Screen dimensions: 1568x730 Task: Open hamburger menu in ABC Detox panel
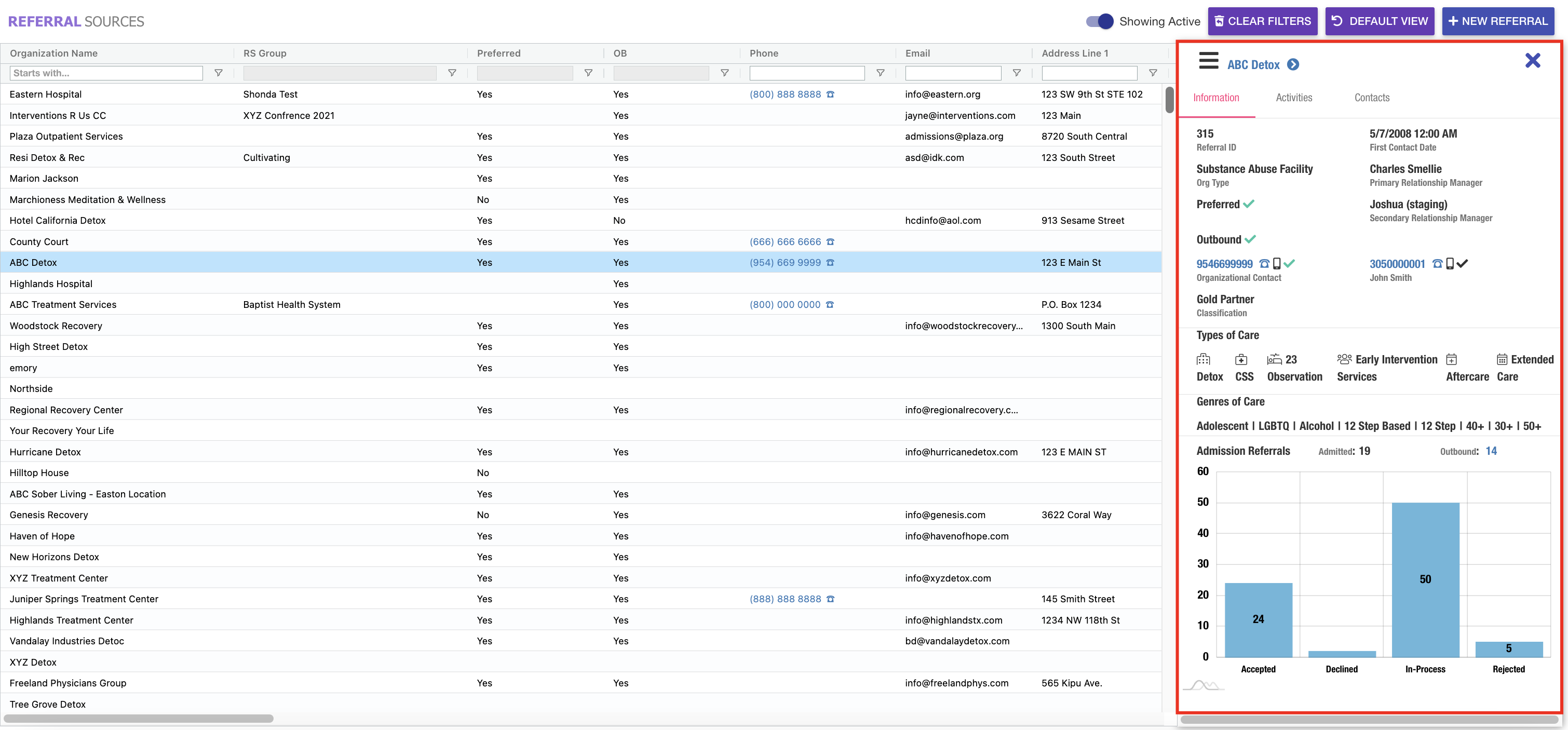1208,61
